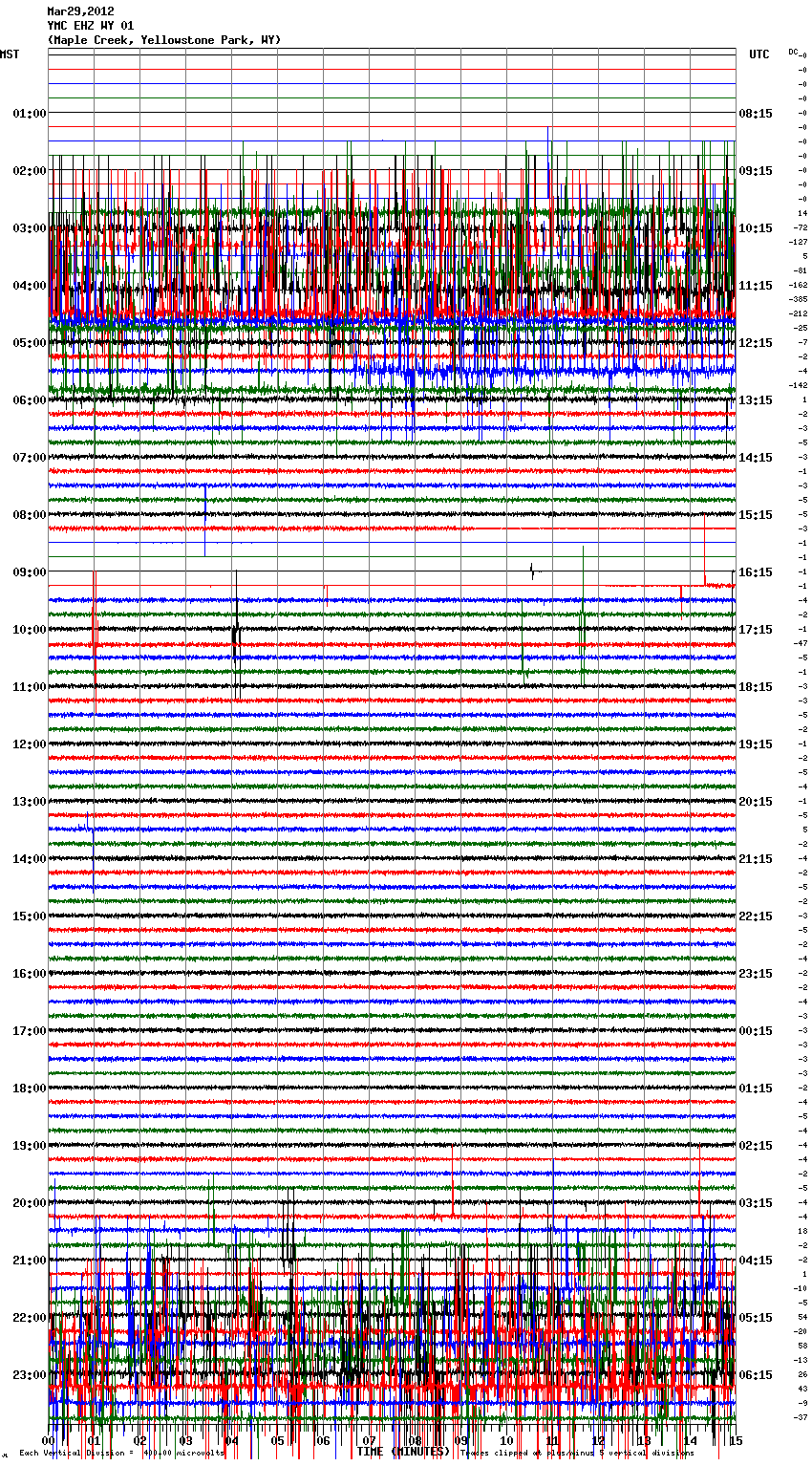Click the date label Mar29,2012

[x=80, y=11]
